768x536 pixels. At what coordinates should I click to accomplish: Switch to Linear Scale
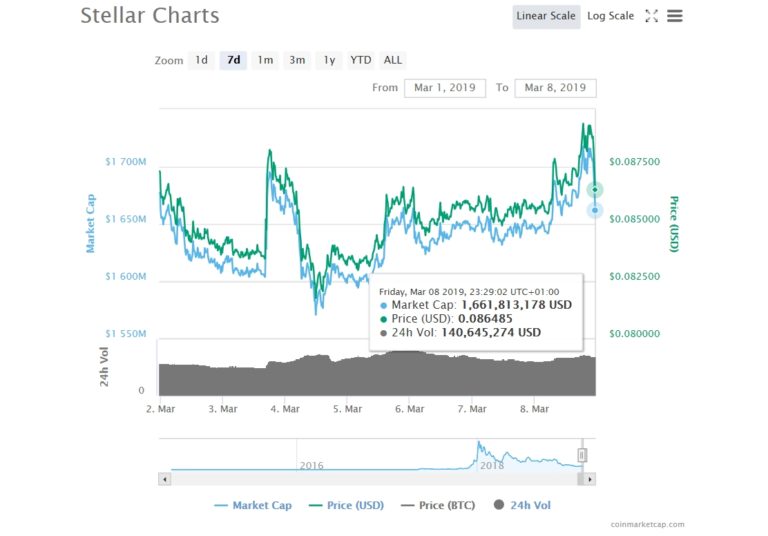[546, 16]
